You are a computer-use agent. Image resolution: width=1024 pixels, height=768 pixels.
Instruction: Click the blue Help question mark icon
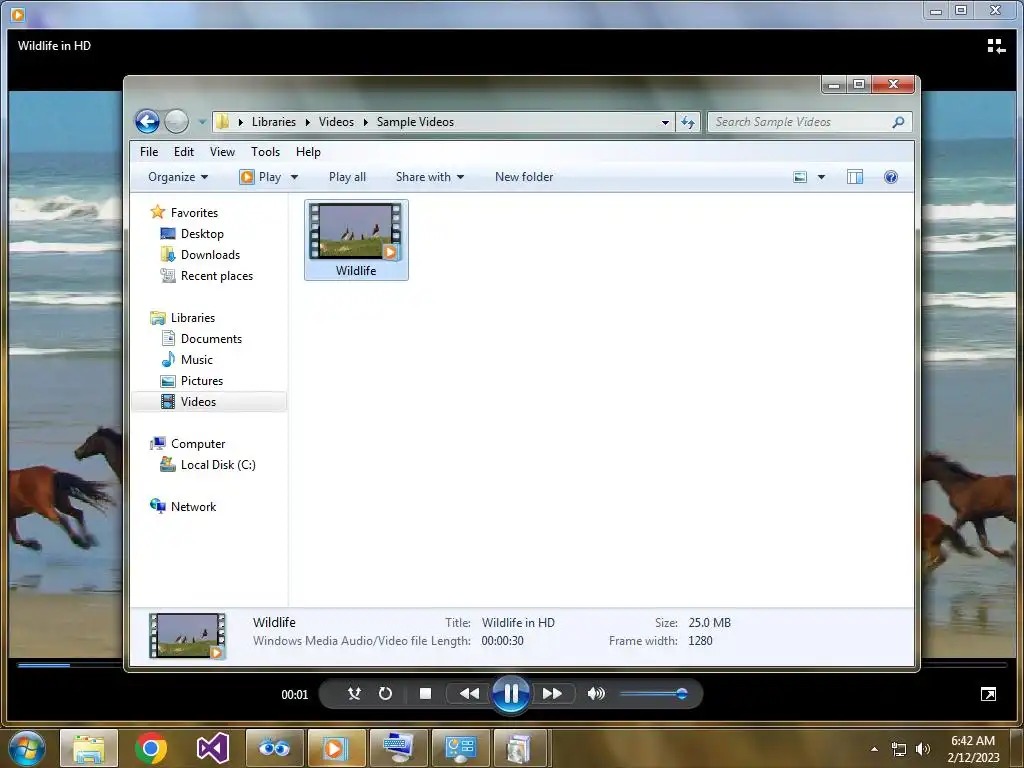pyautogui.click(x=891, y=177)
